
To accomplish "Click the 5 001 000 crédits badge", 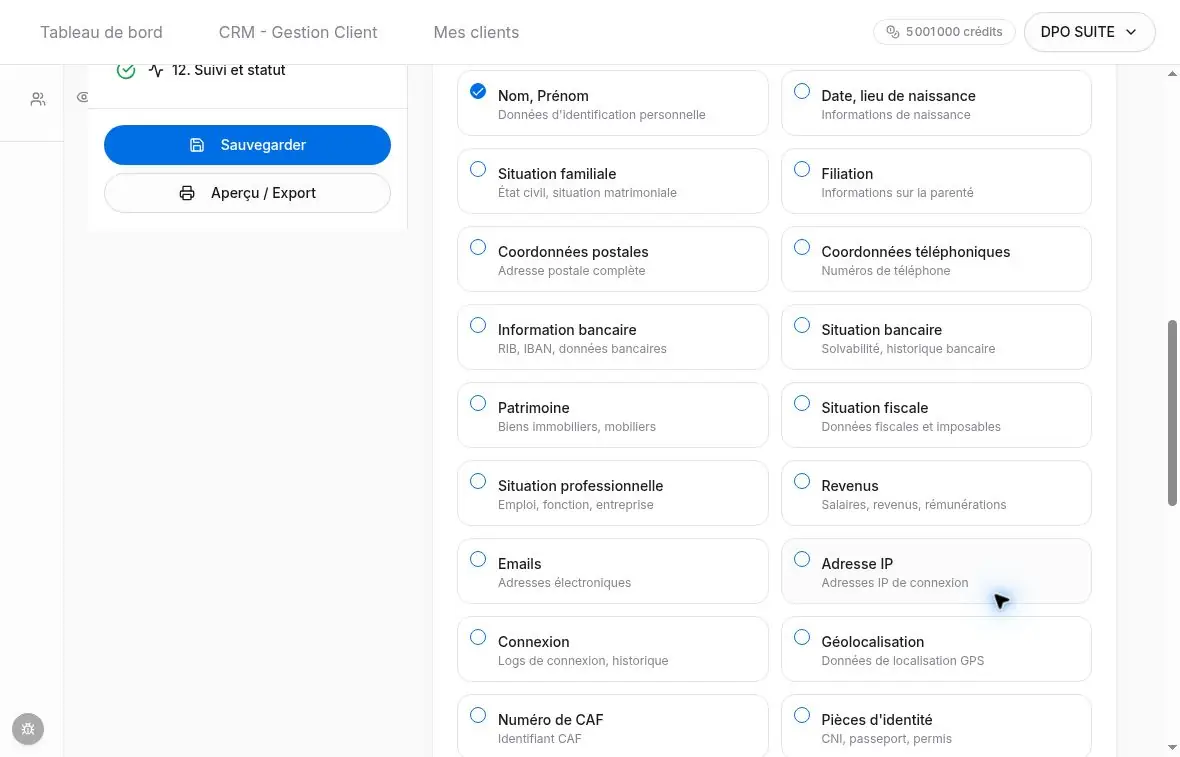I will 944,32.
